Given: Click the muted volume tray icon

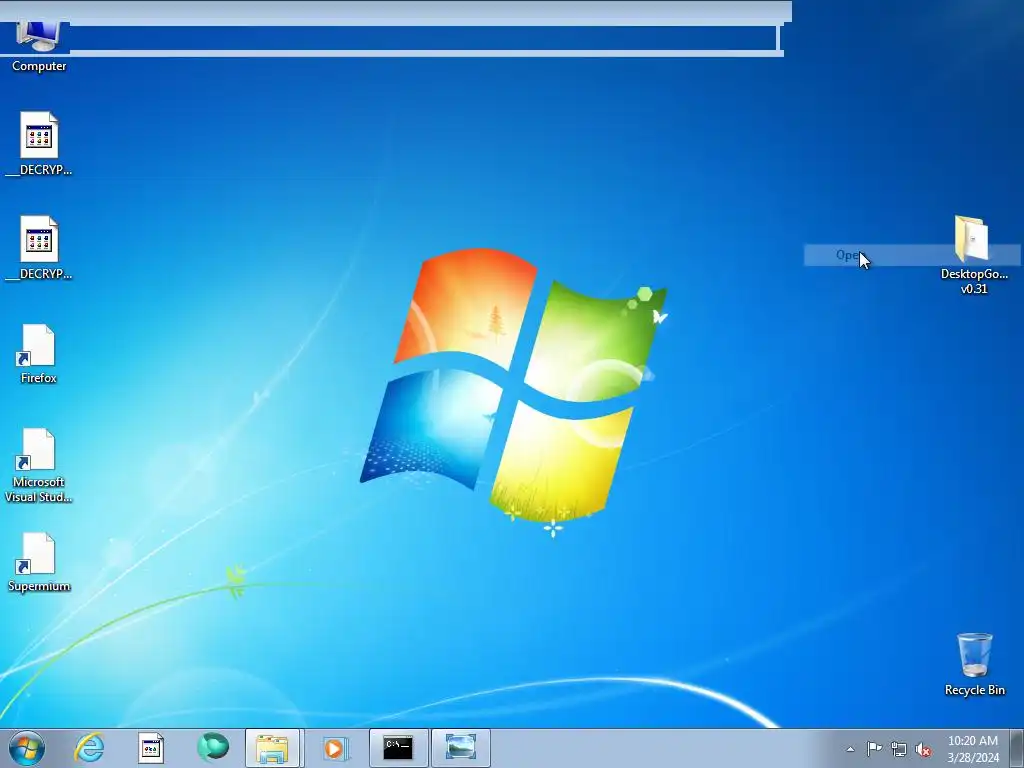Looking at the screenshot, I should (x=923, y=749).
